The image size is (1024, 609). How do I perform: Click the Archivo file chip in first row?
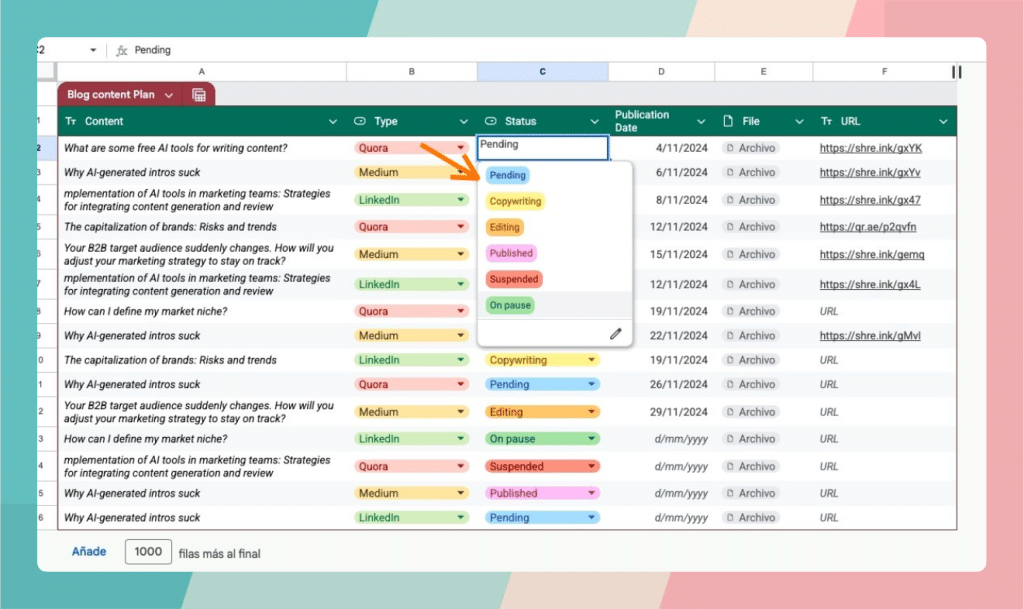pos(751,148)
